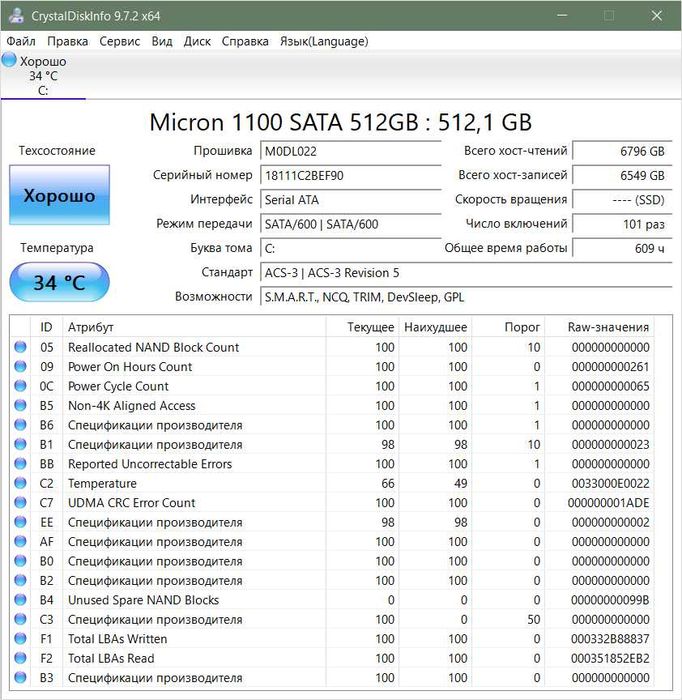Image resolution: width=682 pixels, height=700 pixels.
Task: Click the Текущее column header
Action: (x=362, y=327)
